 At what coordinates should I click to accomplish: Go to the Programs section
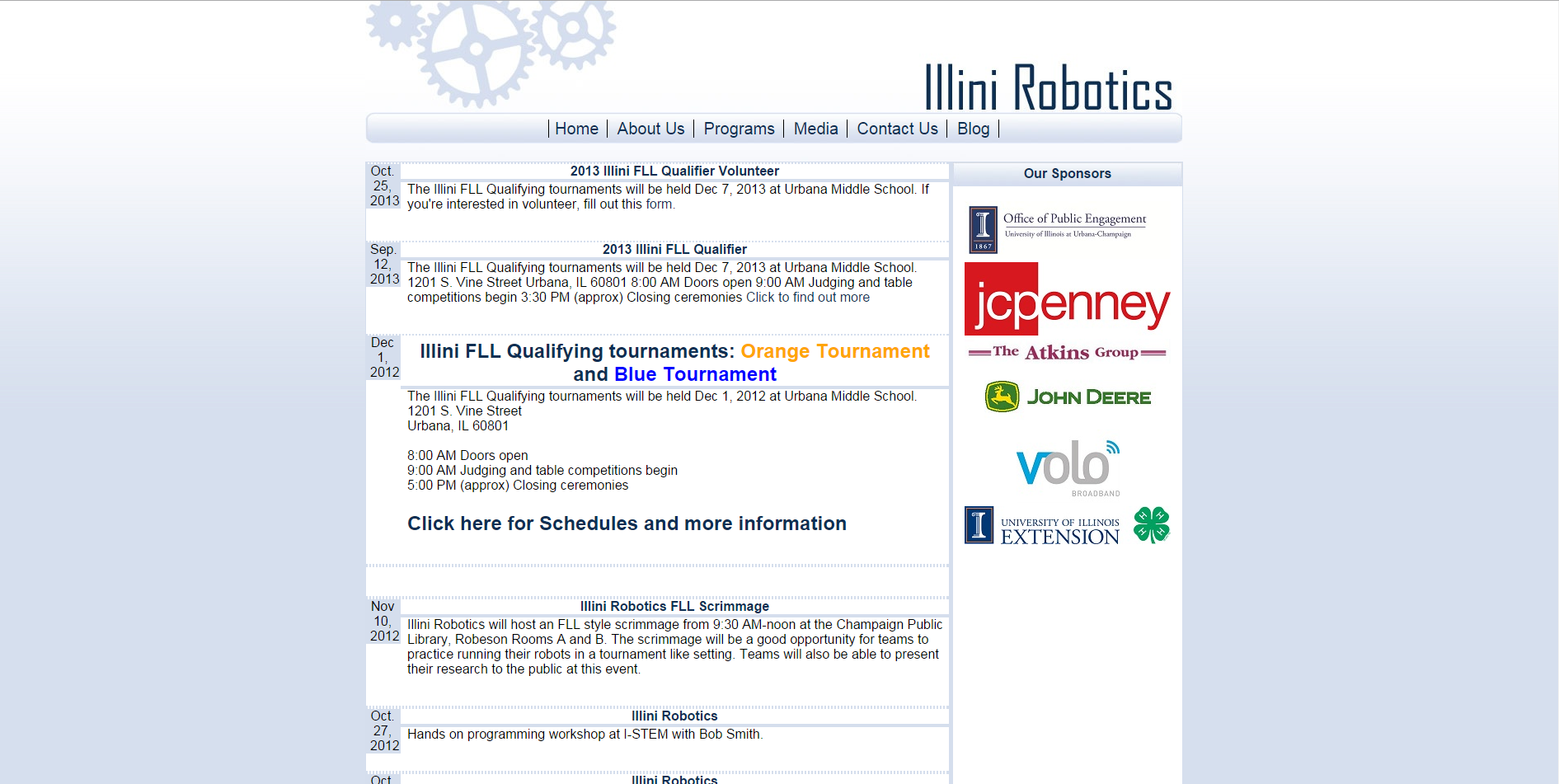(739, 129)
